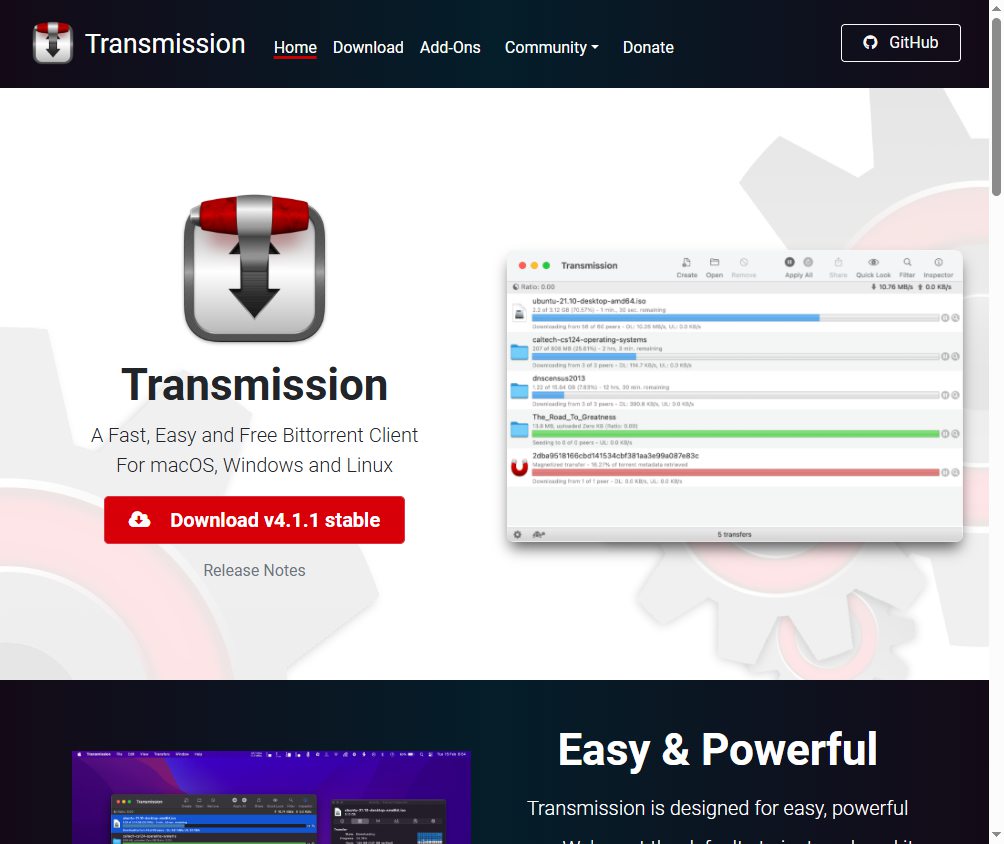Click the macOS Transmission window screenshot
The image size is (1004, 844).
(734, 396)
